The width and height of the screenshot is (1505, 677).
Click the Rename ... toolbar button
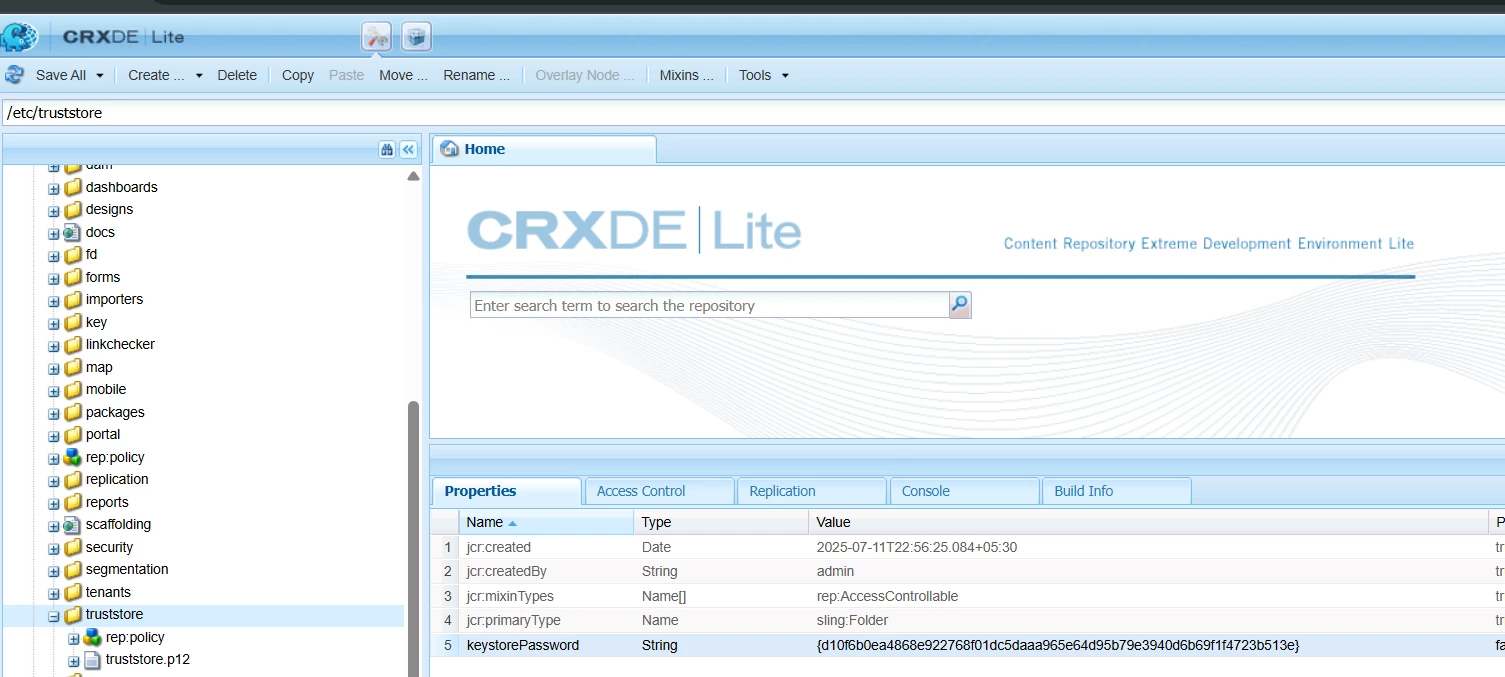pos(476,75)
